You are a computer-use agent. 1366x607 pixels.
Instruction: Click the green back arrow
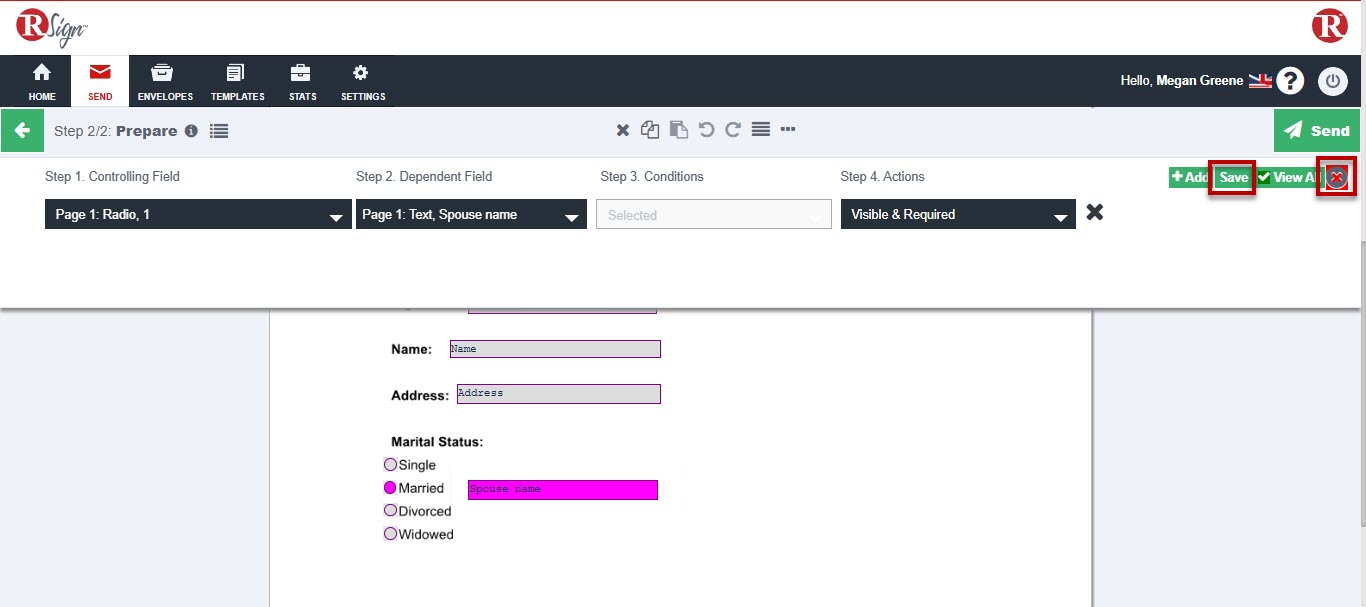pyautogui.click(x=22, y=130)
